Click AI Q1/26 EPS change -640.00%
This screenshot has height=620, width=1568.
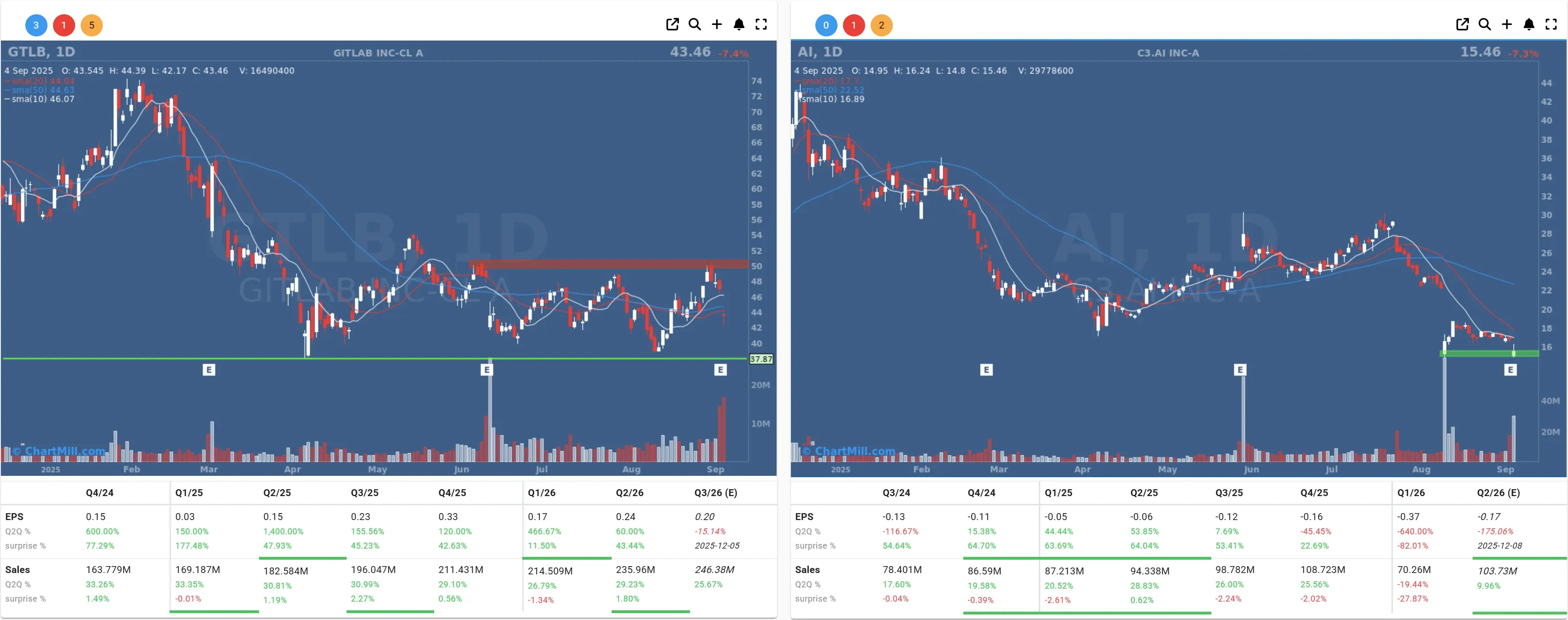pos(1415,531)
